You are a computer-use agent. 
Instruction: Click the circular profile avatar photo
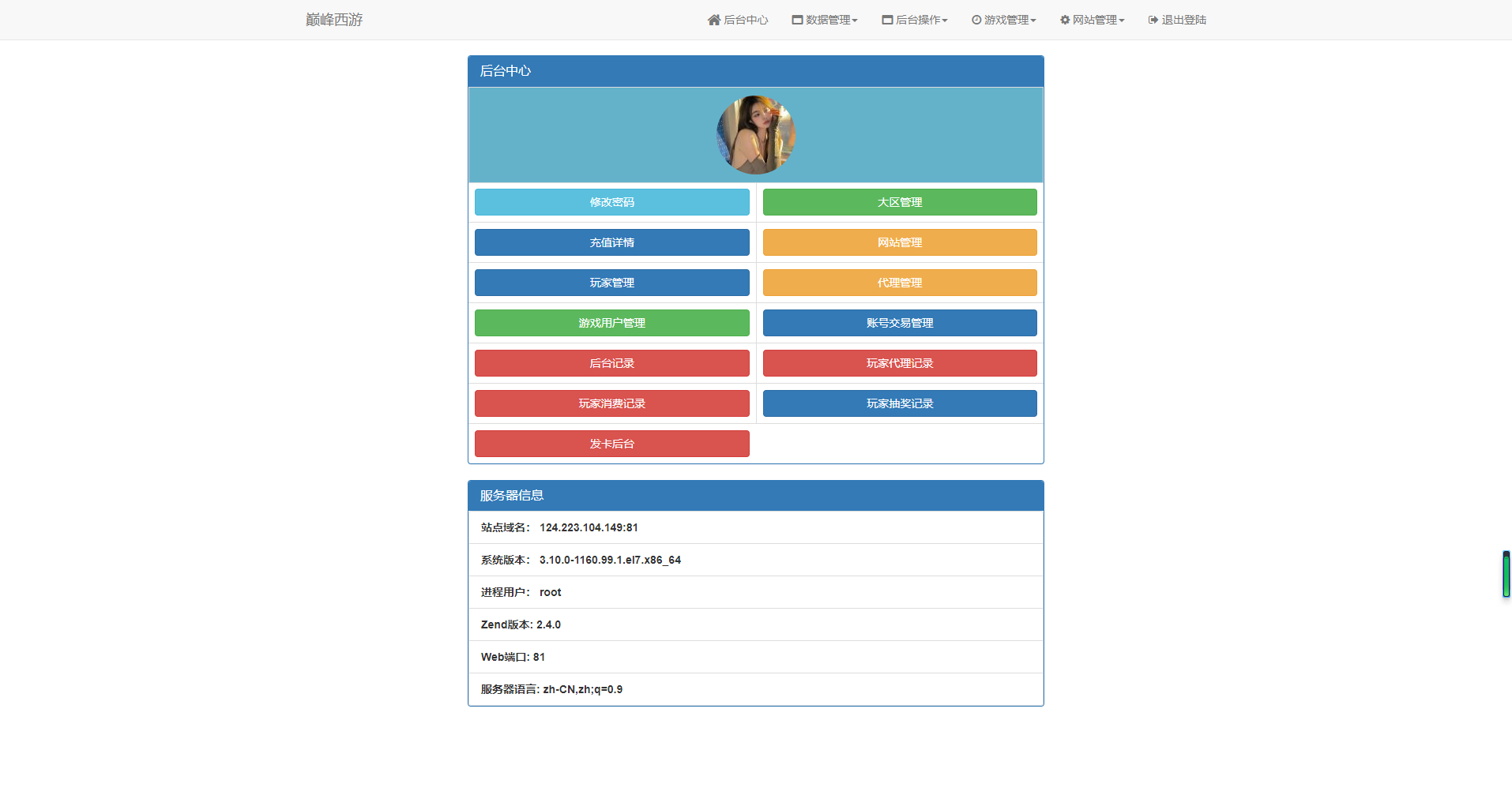(756, 135)
